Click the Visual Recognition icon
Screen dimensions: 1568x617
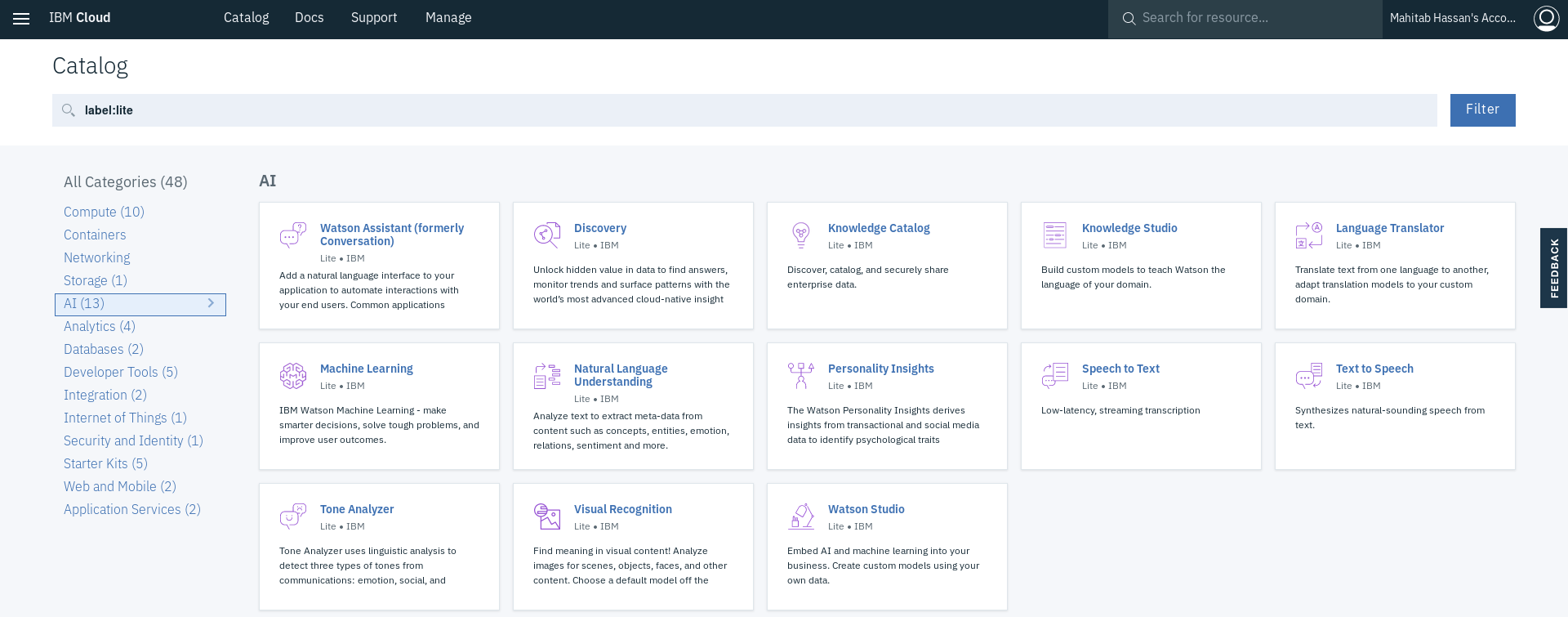547,516
